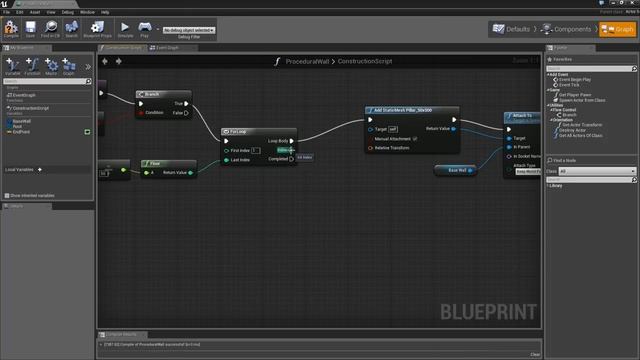
Task: Select the BaseWall variable entry
Action: [x=21, y=121]
